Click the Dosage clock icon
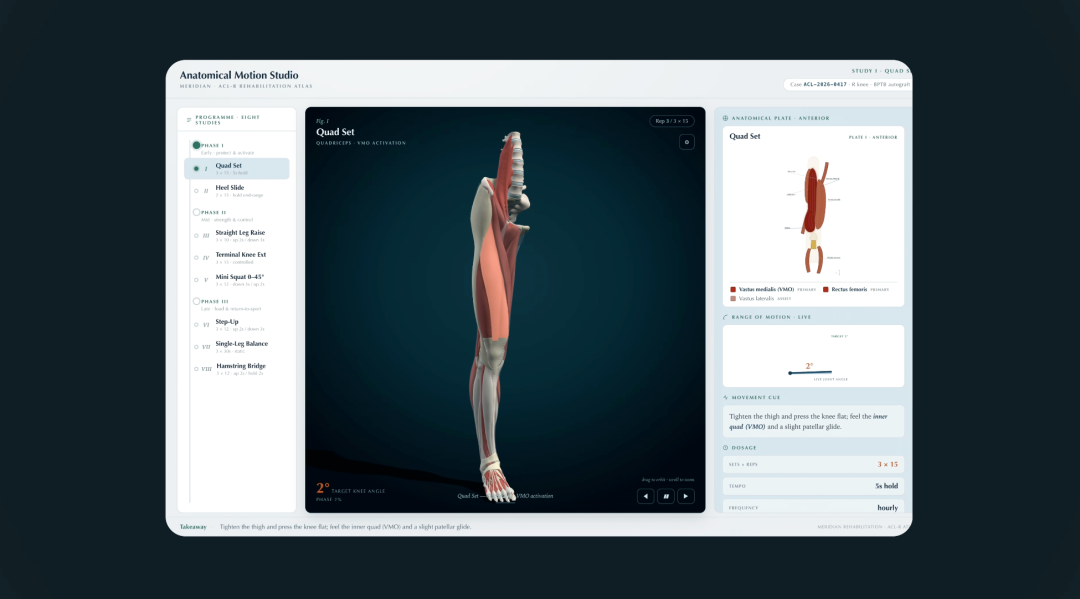 725,448
